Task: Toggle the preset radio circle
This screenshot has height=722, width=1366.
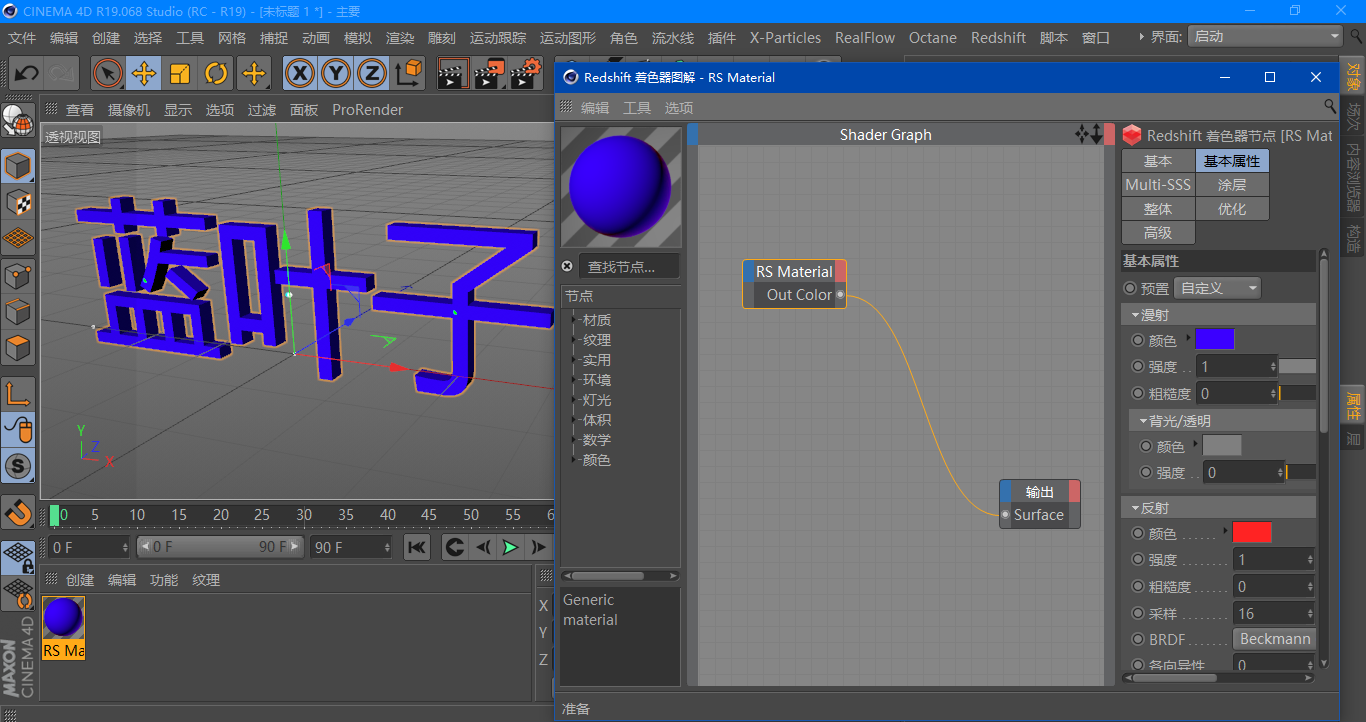Action: [1130, 288]
